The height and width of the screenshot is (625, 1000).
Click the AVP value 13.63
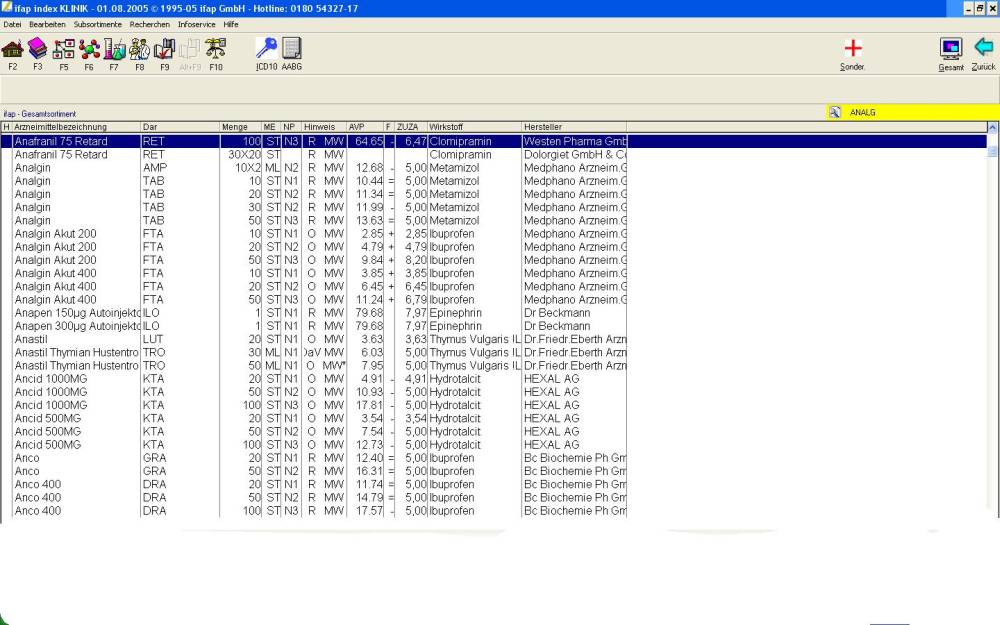pos(369,221)
